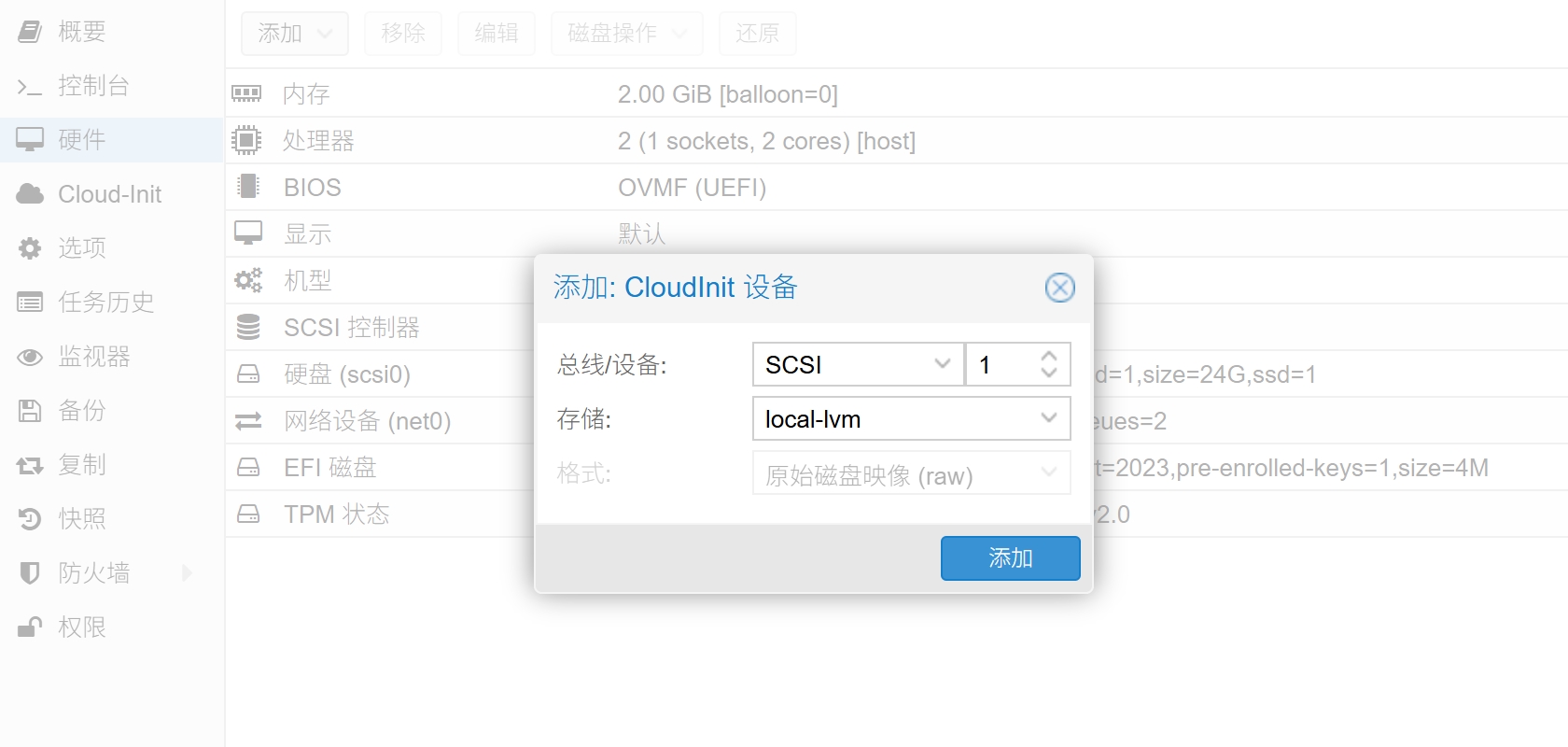This screenshot has width=1568, height=747.
Task: Open the 控制台 console icon in sidebar
Action: [30, 87]
